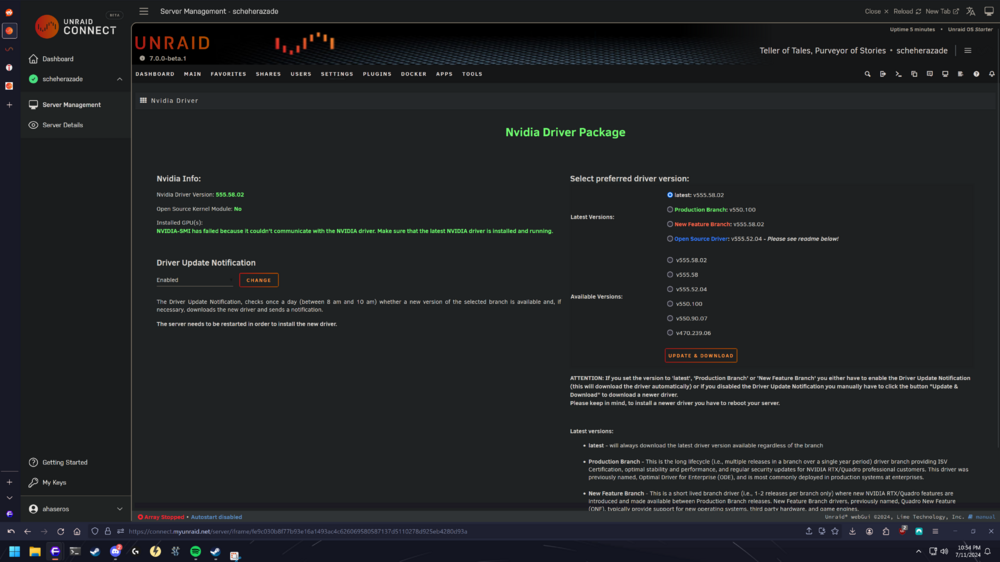Choose available version v555.58 radio
Screen dimensions: 1000x562
point(670,274)
